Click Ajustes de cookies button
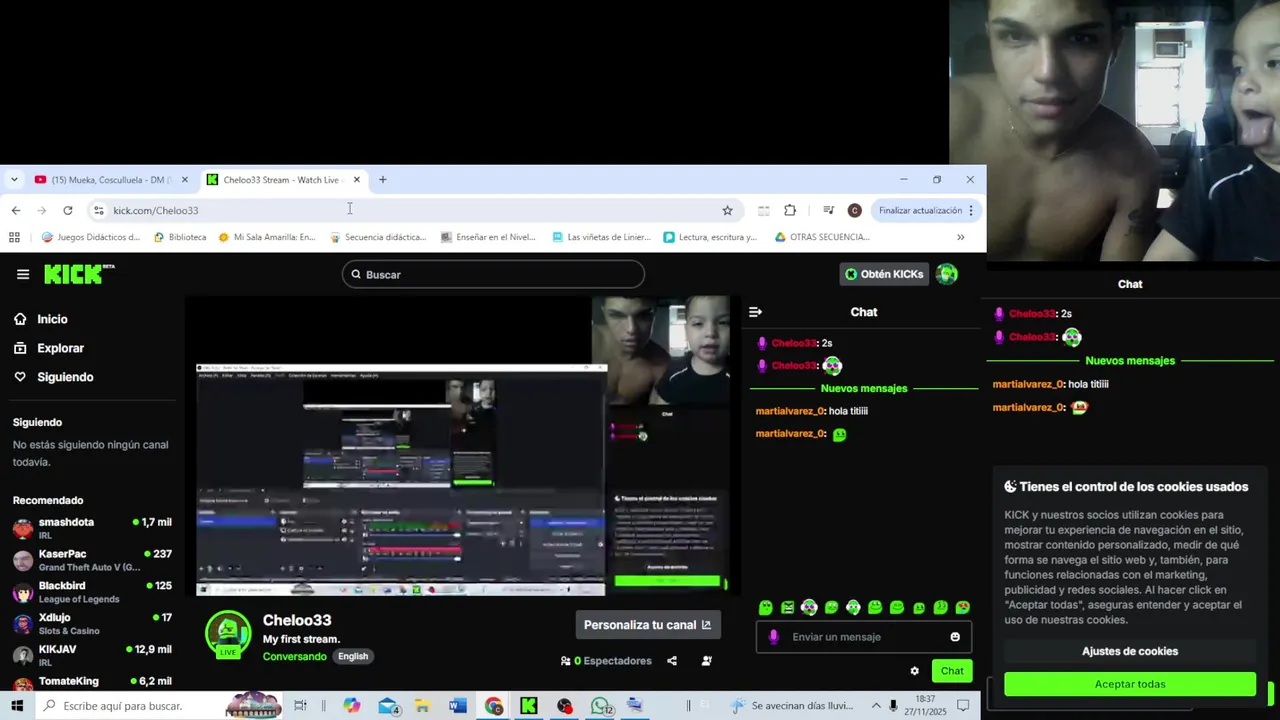 1130,651
